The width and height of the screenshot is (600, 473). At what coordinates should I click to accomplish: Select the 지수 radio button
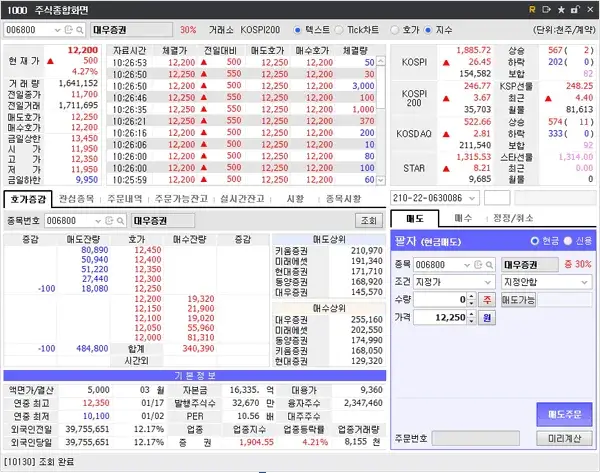click(428, 30)
